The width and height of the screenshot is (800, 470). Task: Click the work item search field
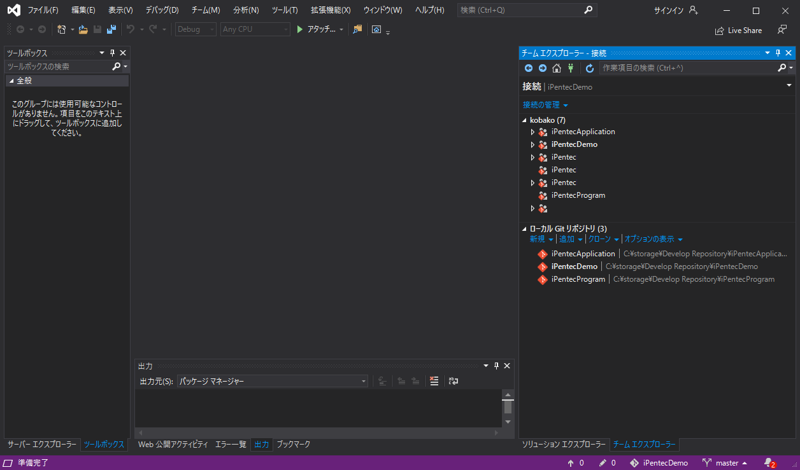[688, 68]
